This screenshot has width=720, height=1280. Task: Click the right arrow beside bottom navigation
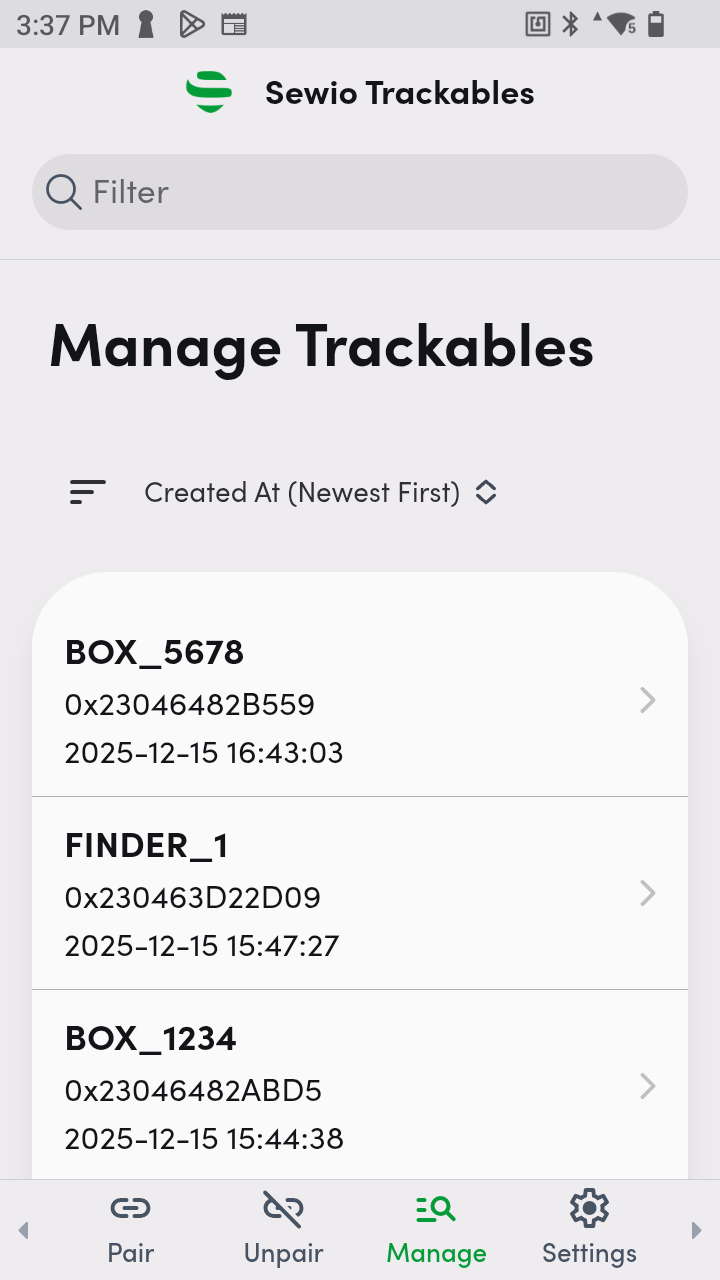(696, 1230)
